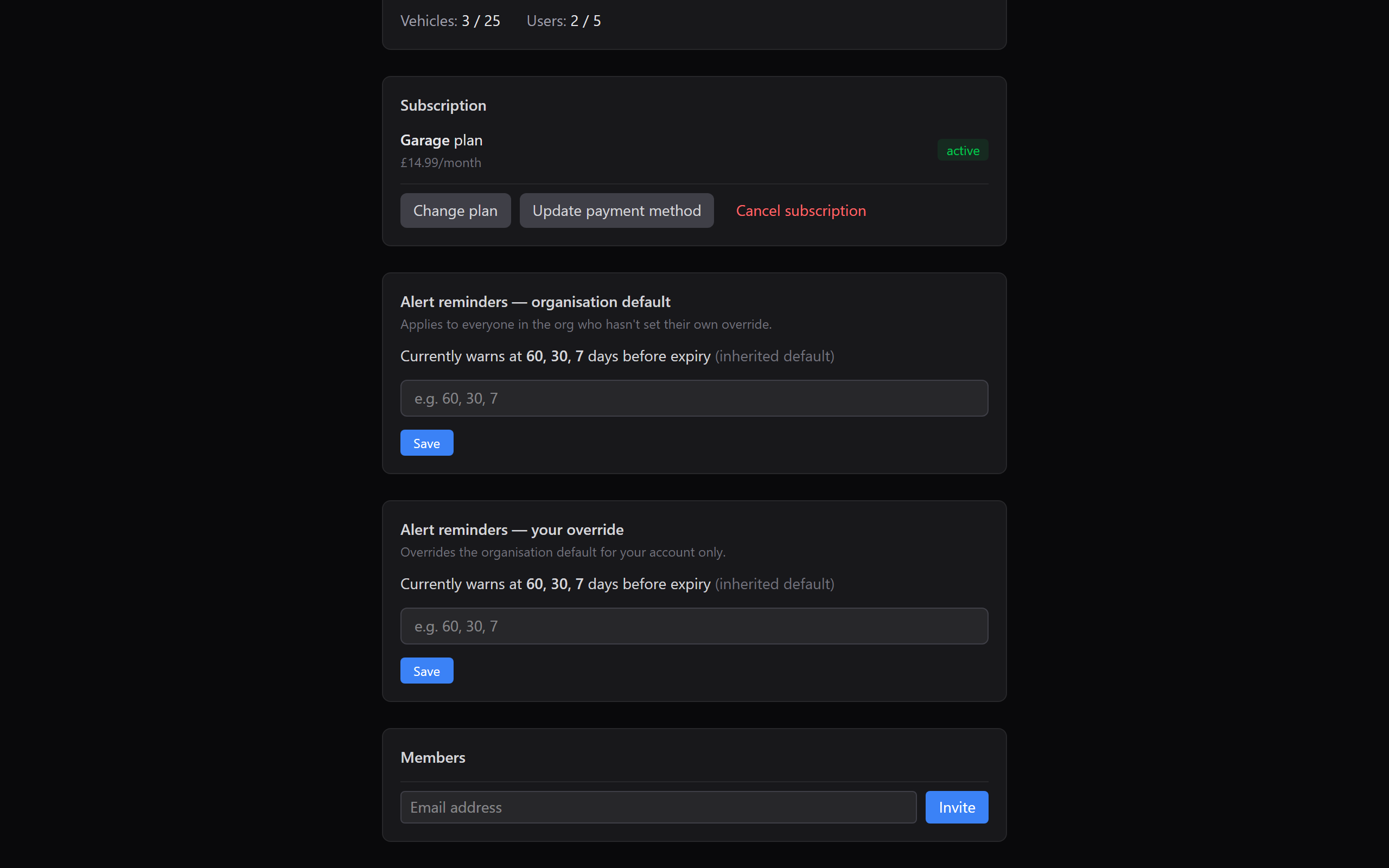Click the inherited default text near override settings
The image size is (1389, 868).
(774, 584)
